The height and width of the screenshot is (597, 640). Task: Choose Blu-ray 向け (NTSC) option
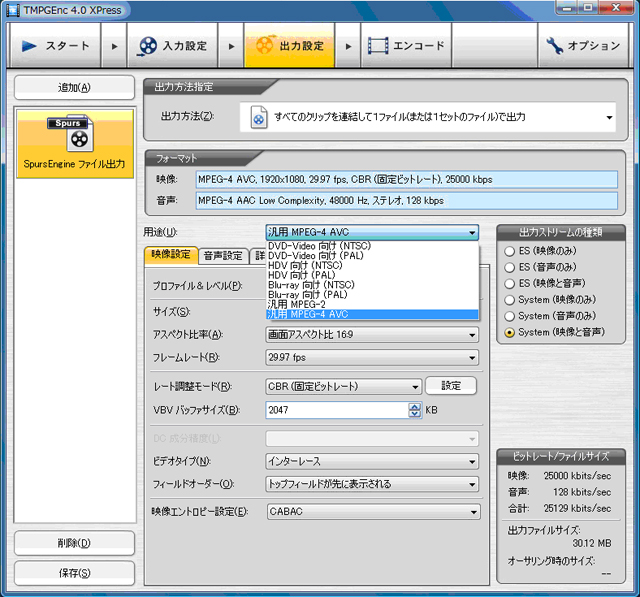click(372, 285)
